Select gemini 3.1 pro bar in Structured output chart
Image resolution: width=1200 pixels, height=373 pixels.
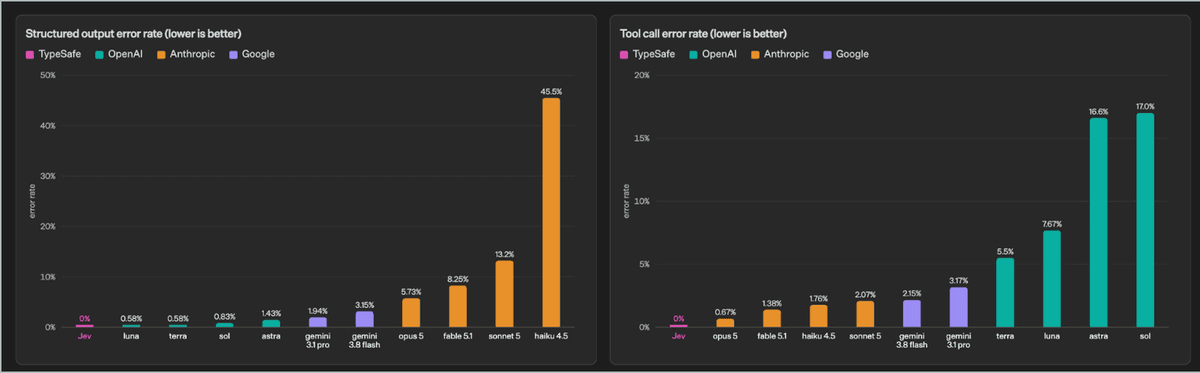click(x=318, y=322)
